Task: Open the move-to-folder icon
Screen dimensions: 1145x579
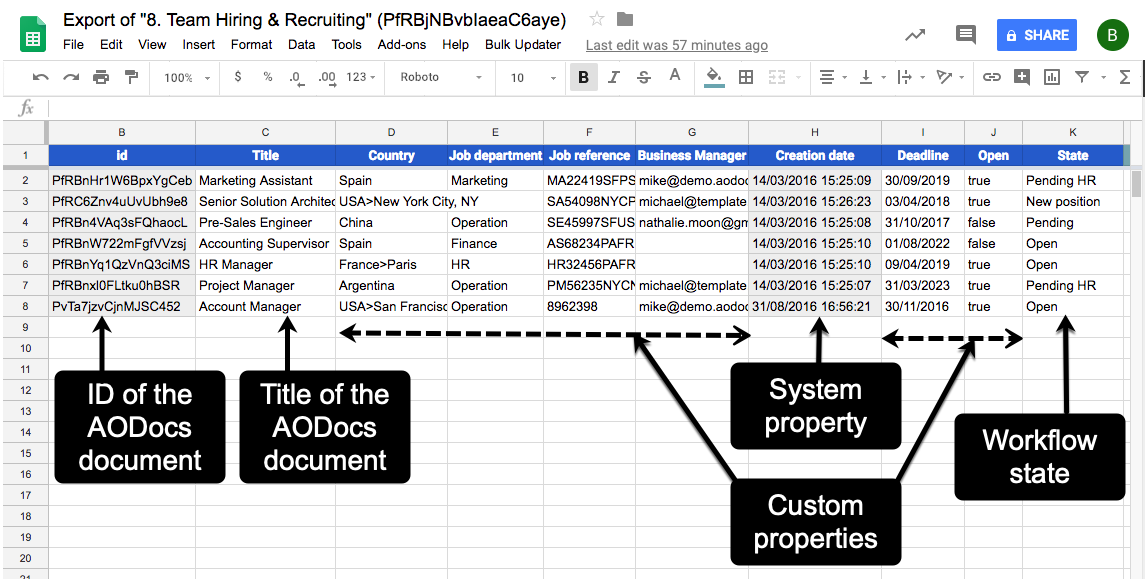Action: click(624, 20)
